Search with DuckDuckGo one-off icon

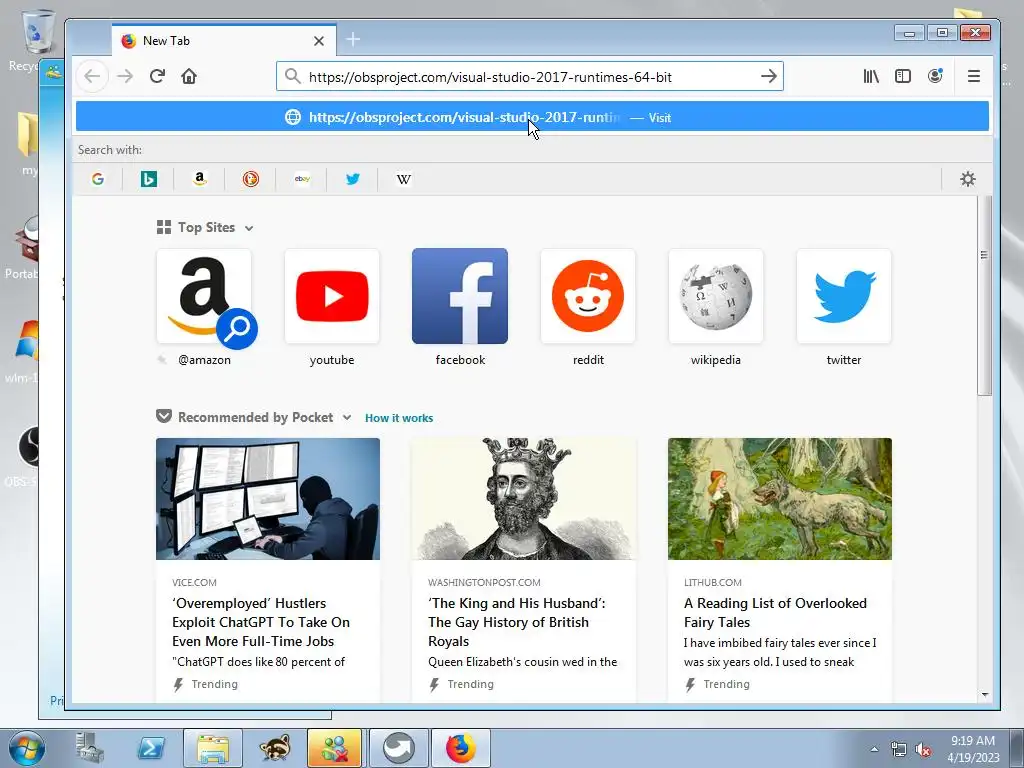coord(251,179)
